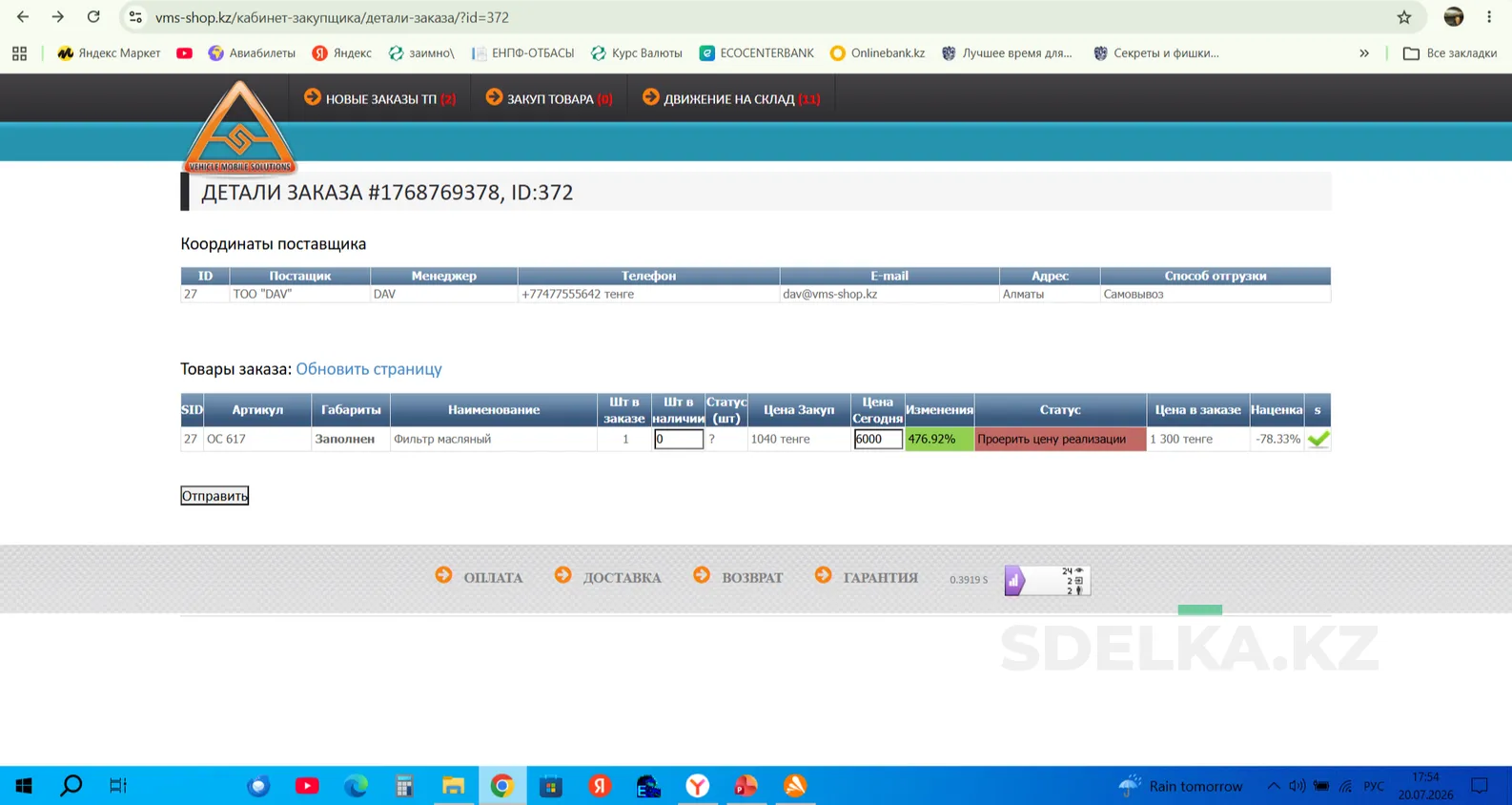Open the Wi-Fi network tray icon
The height and width of the screenshot is (805, 1512).
1345,786
